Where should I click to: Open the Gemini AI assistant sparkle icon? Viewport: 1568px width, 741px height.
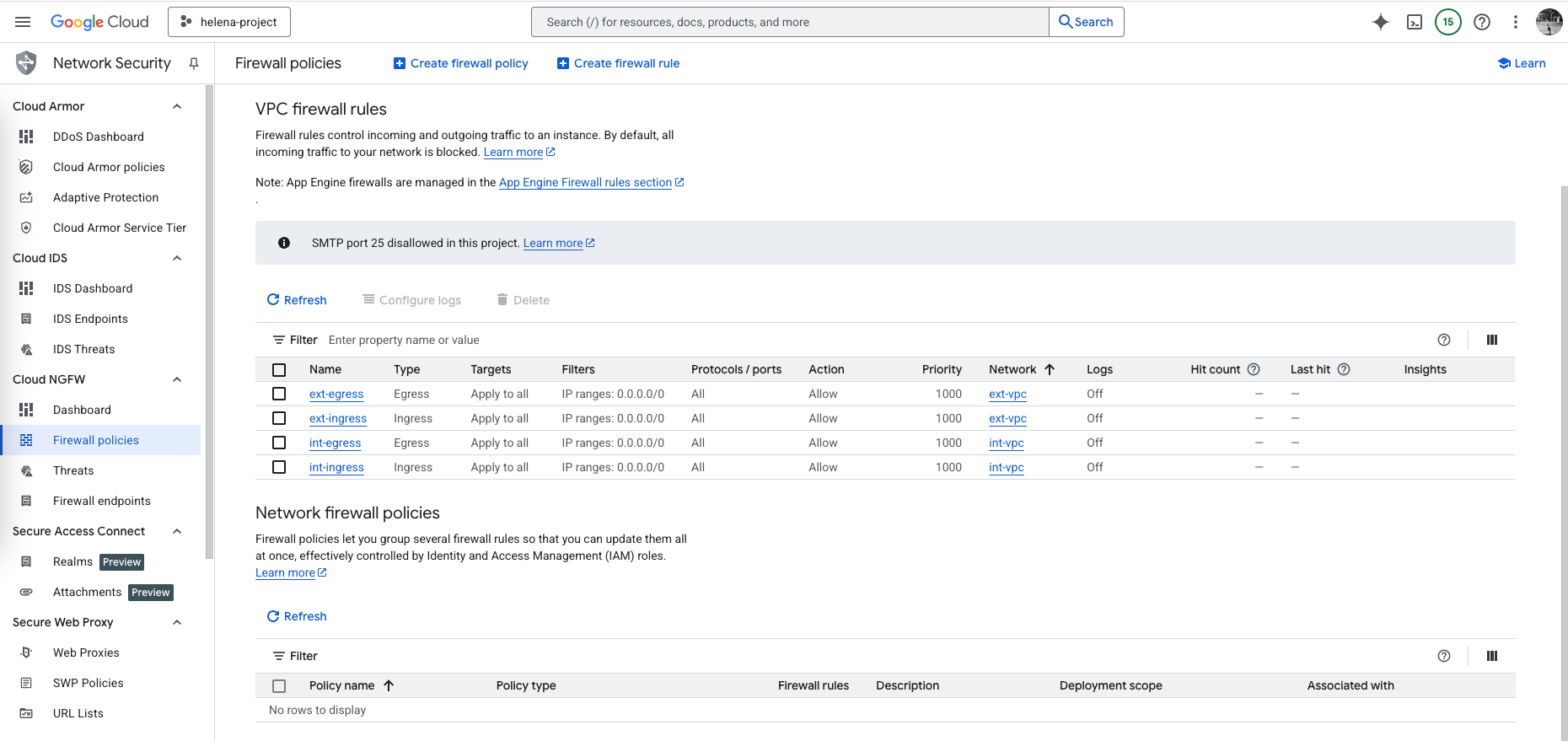pyautogui.click(x=1380, y=22)
